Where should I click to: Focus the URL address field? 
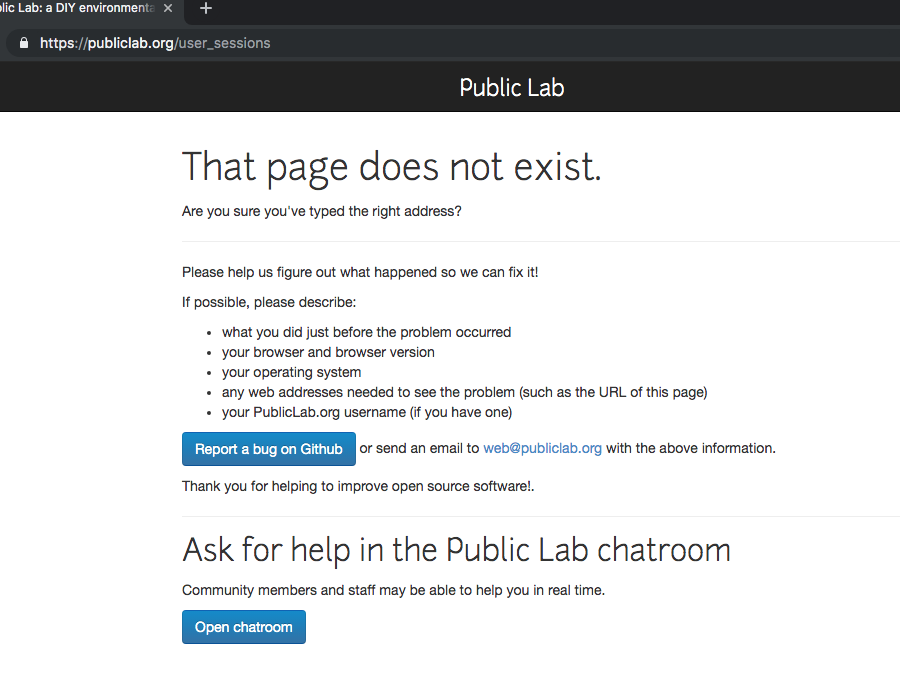pyautogui.click(x=453, y=43)
